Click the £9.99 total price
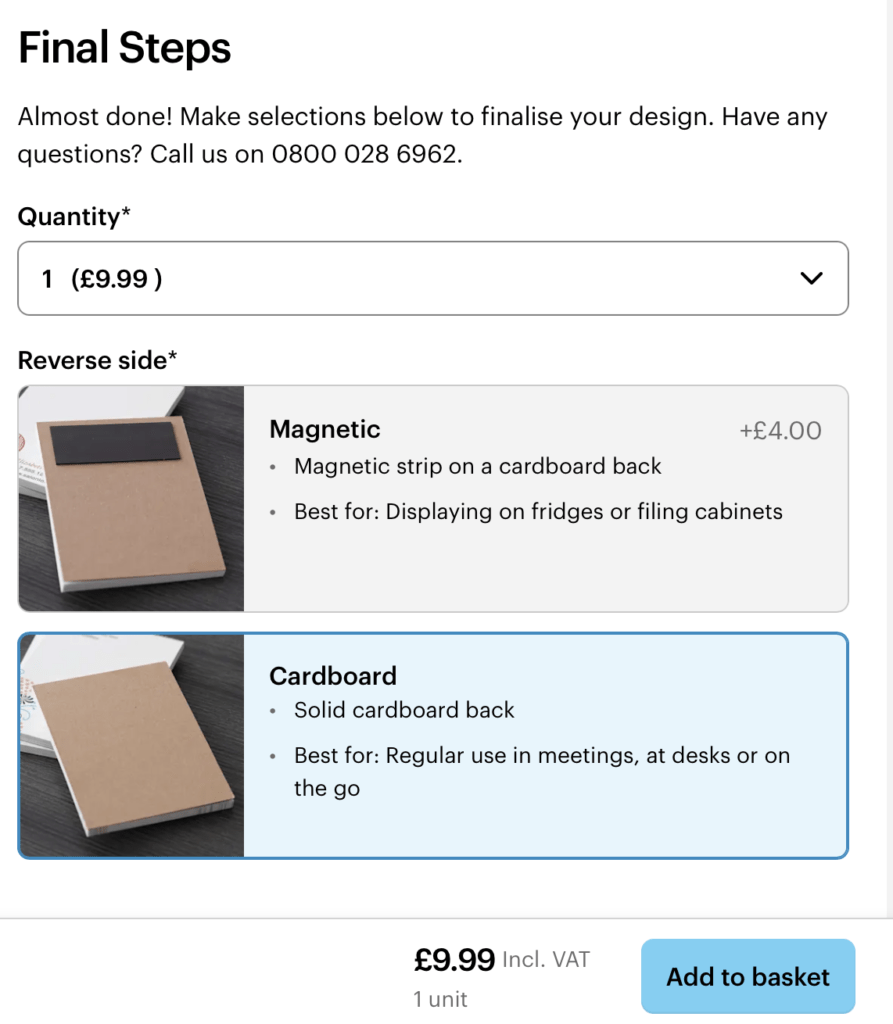The image size is (893, 1024). [x=454, y=959]
